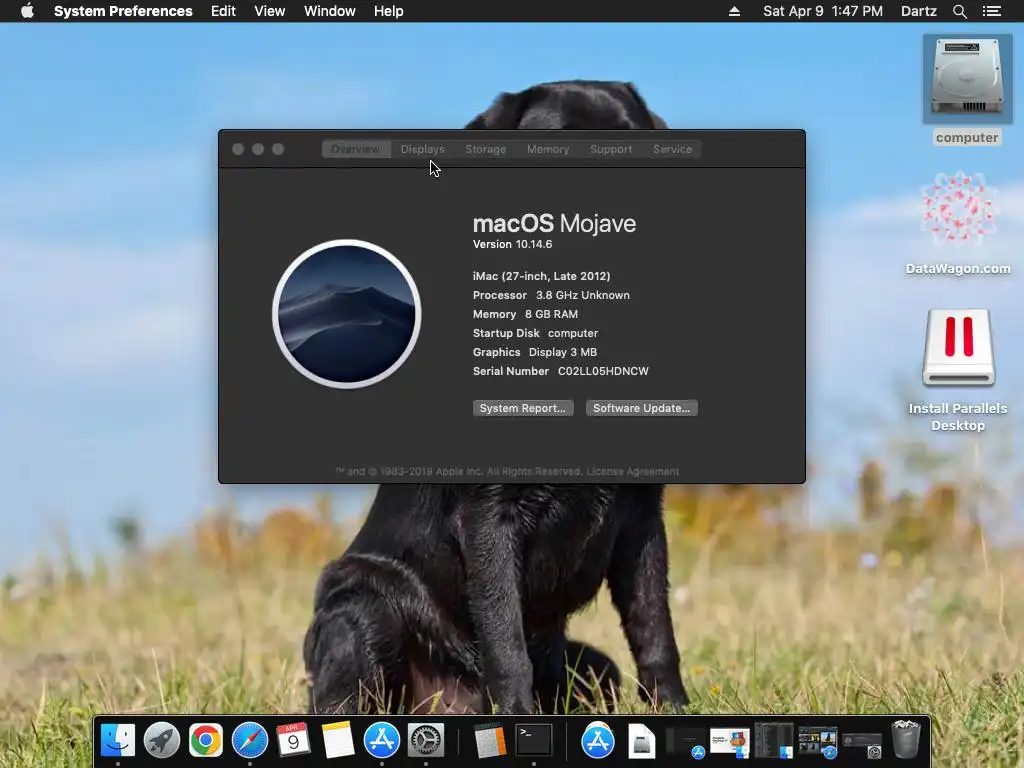Switch to the Memory tab
The width and height of the screenshot is (1024, 768).
click(x=548, y=149)
